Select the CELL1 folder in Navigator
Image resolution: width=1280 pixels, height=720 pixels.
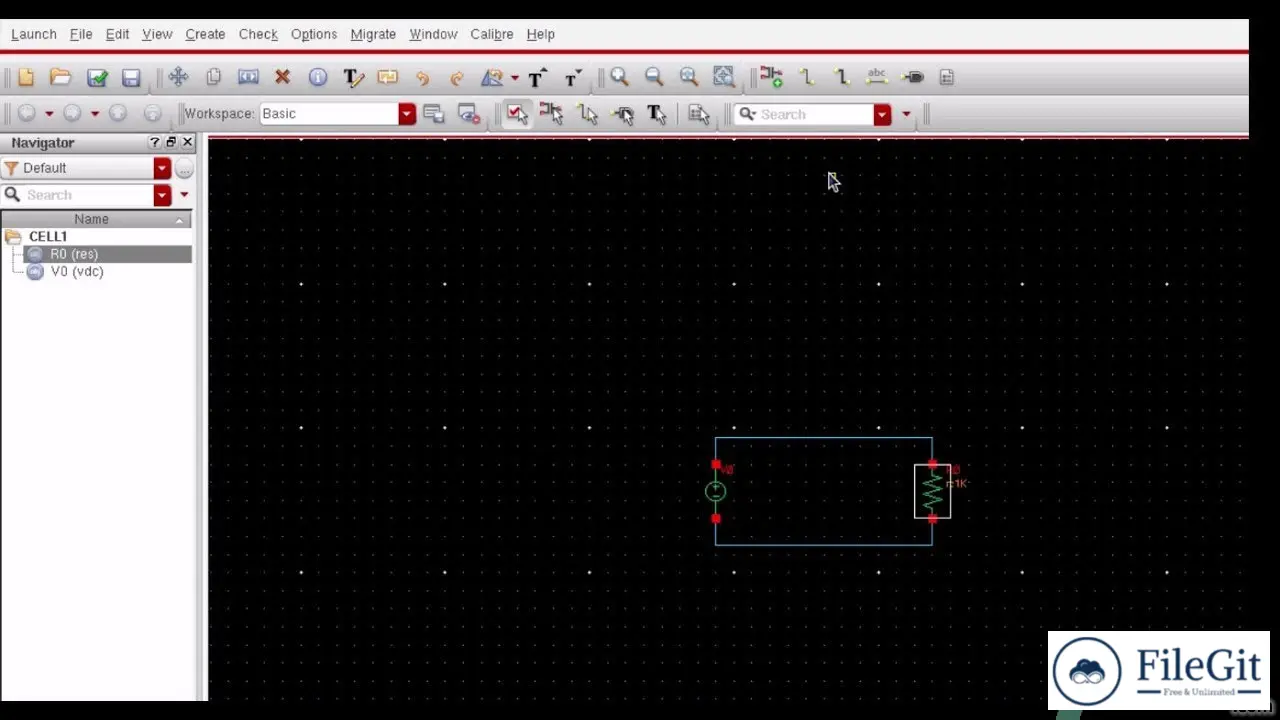click(x=48, y=237)
